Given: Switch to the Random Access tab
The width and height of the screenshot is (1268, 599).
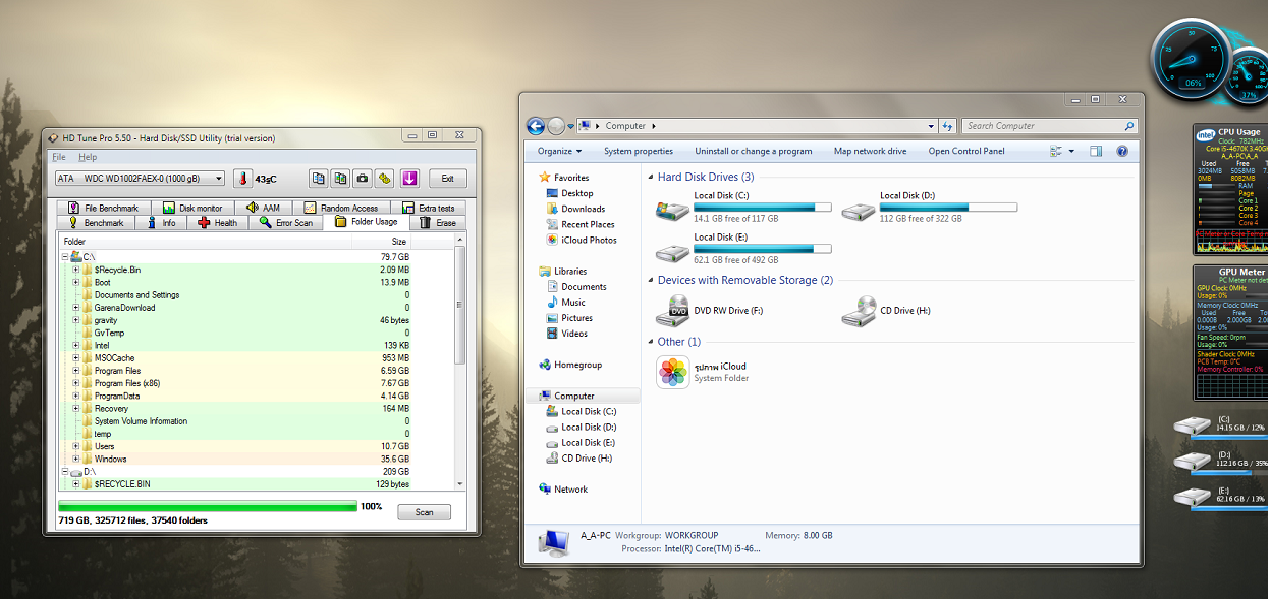Looking at the screenshot, I should 341,208.
